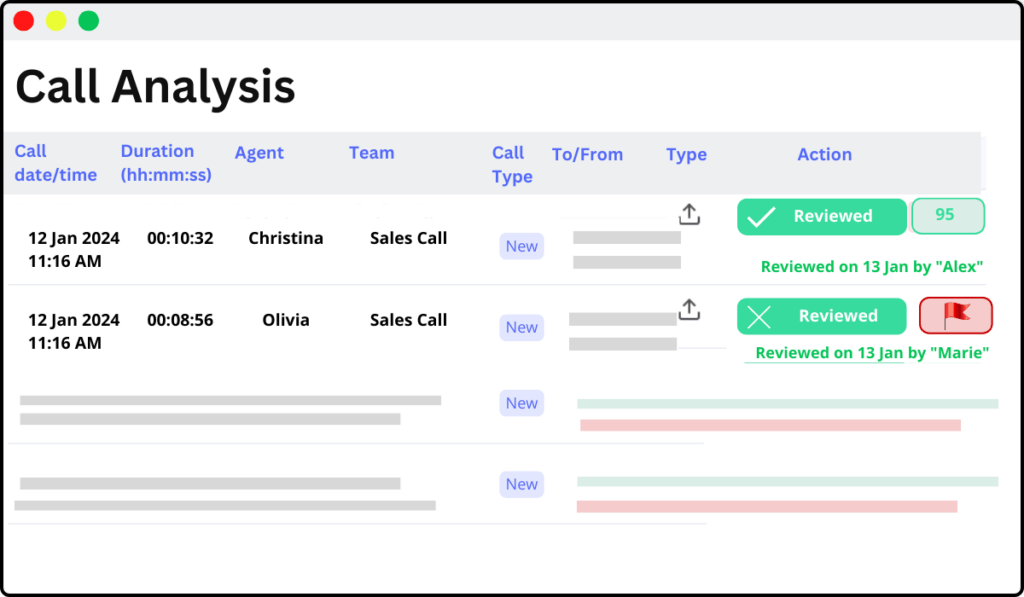The height and width of the screenshot is (597, 1024).
Task: Sort by the Duration column header
Action: coord(160,163)
